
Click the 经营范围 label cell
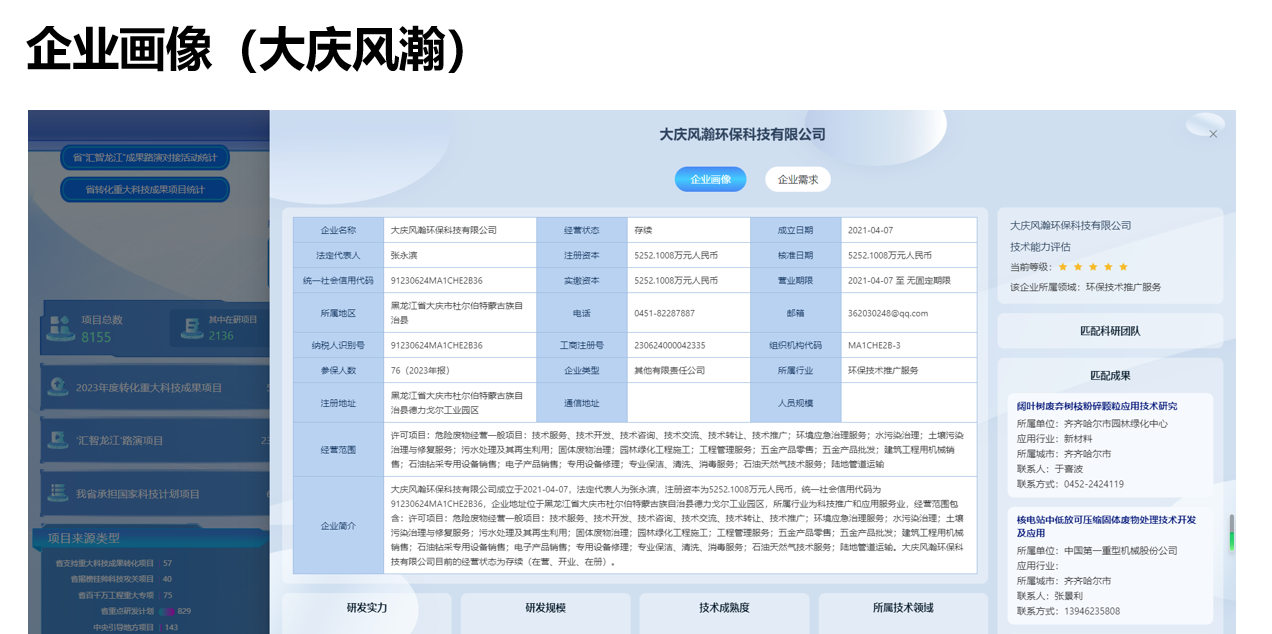338,450
